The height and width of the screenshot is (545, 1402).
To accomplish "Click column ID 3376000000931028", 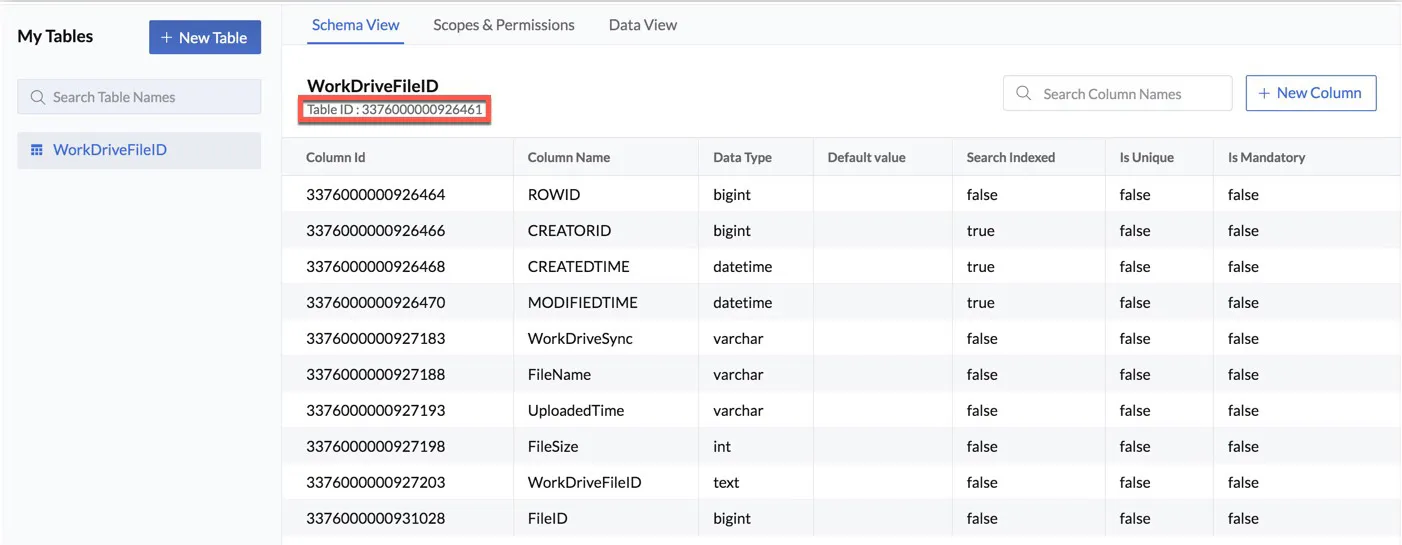I will click(376, 519).
